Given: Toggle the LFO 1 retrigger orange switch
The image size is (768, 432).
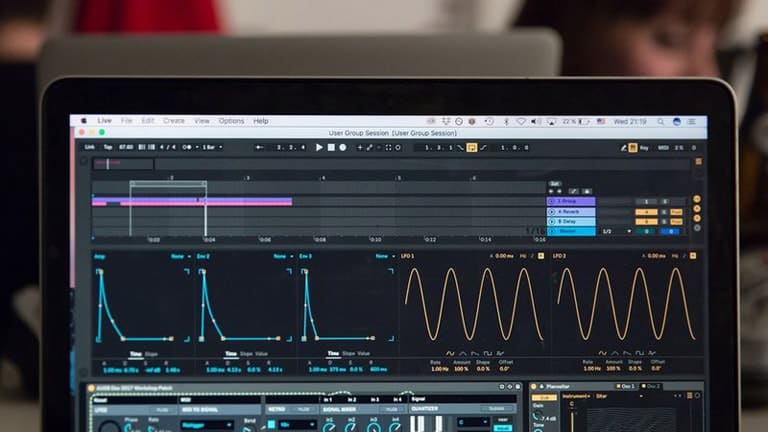Looking at the screenshot, I should (x=541, y=256).
